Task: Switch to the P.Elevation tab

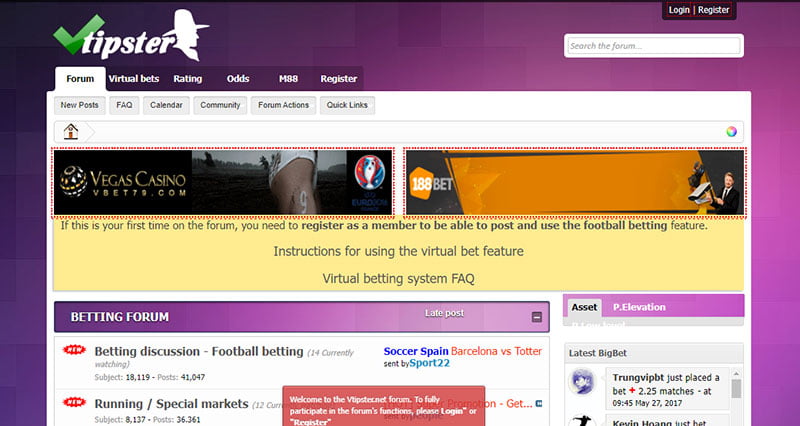Action: pyautogui.click(x=639, y=307)
